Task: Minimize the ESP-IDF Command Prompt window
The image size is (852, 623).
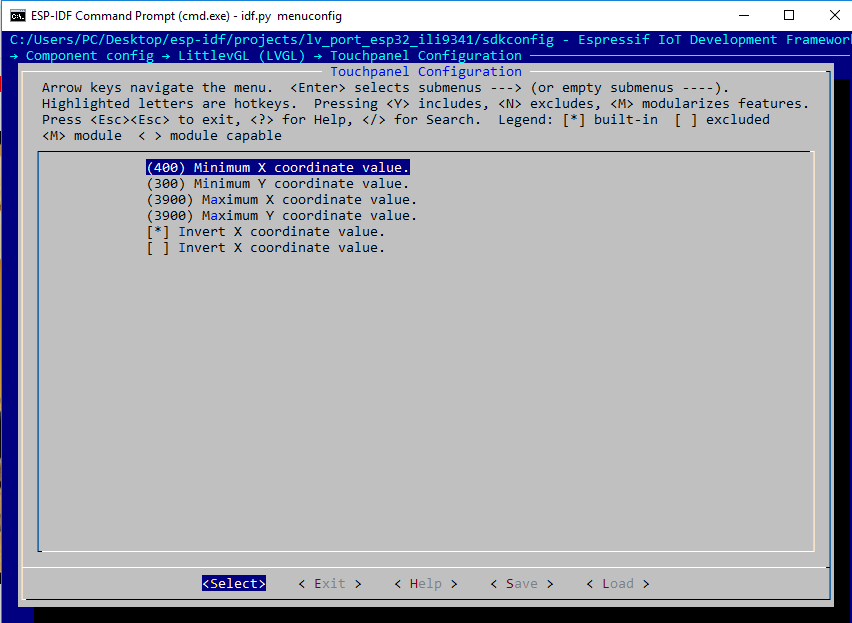Action: 743,16
